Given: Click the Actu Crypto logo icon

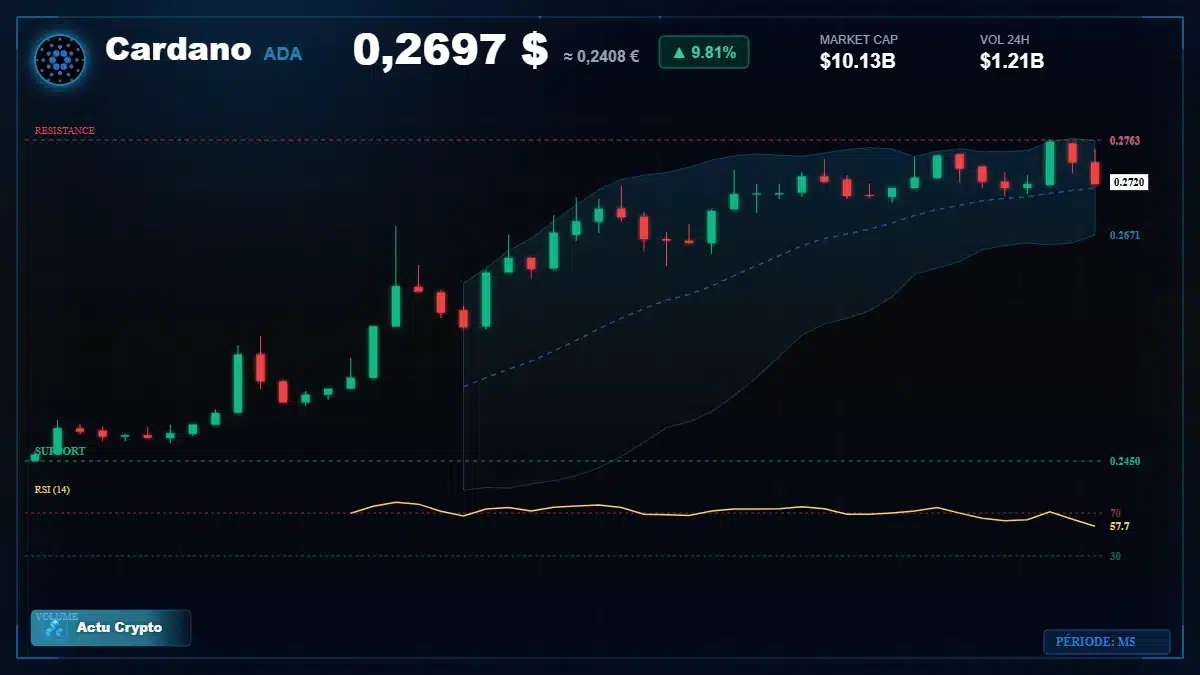Looking at the screenshot, I should point(56,628).
